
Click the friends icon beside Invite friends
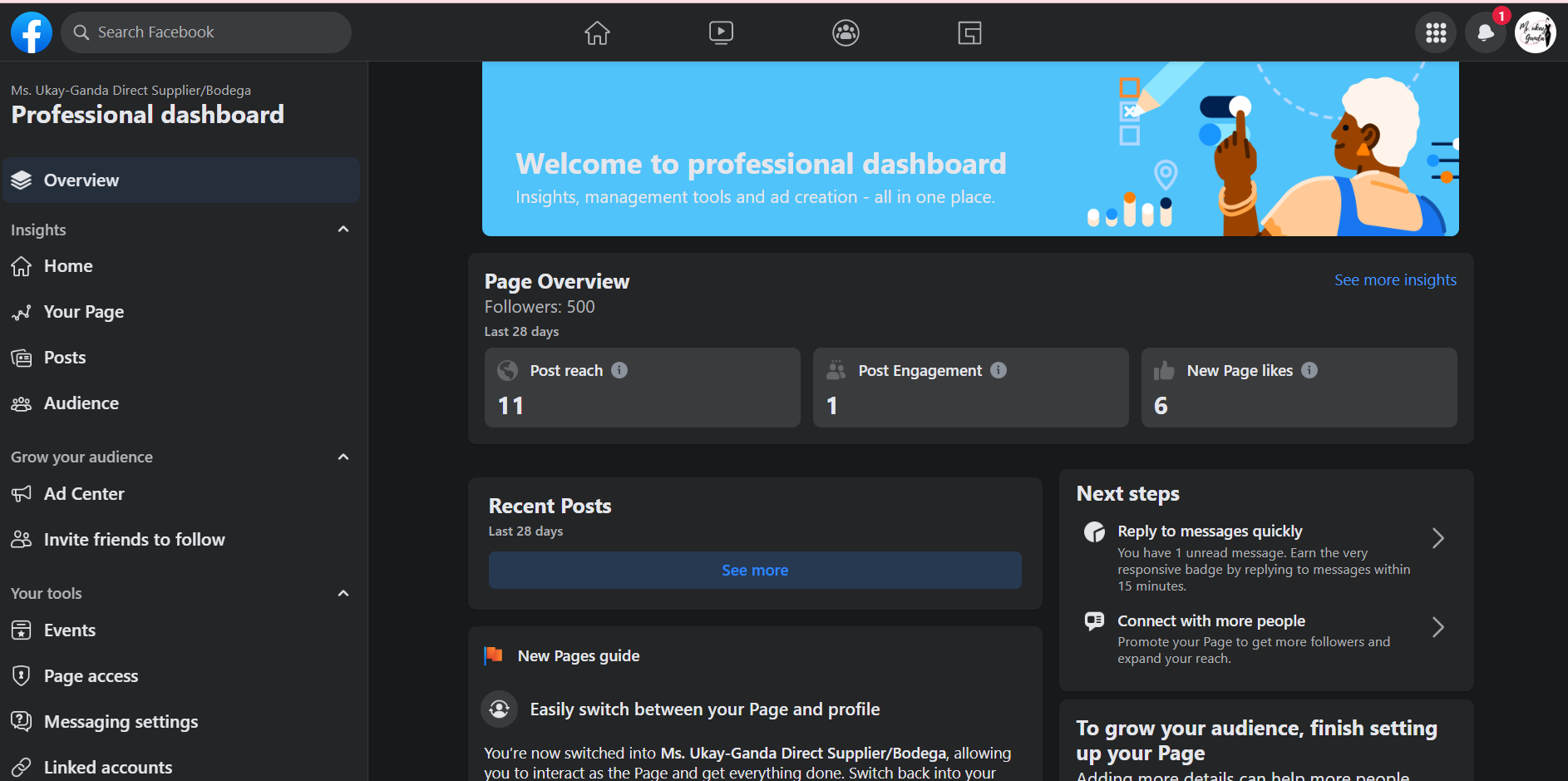click(22, 540)
